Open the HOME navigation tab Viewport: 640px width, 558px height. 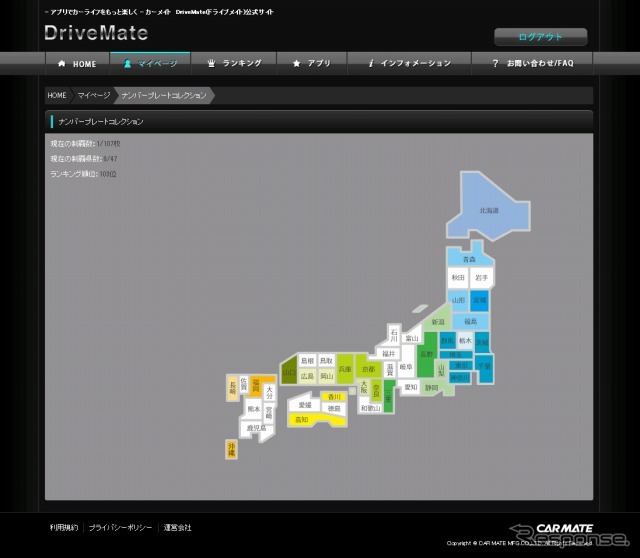click(77, 63)
